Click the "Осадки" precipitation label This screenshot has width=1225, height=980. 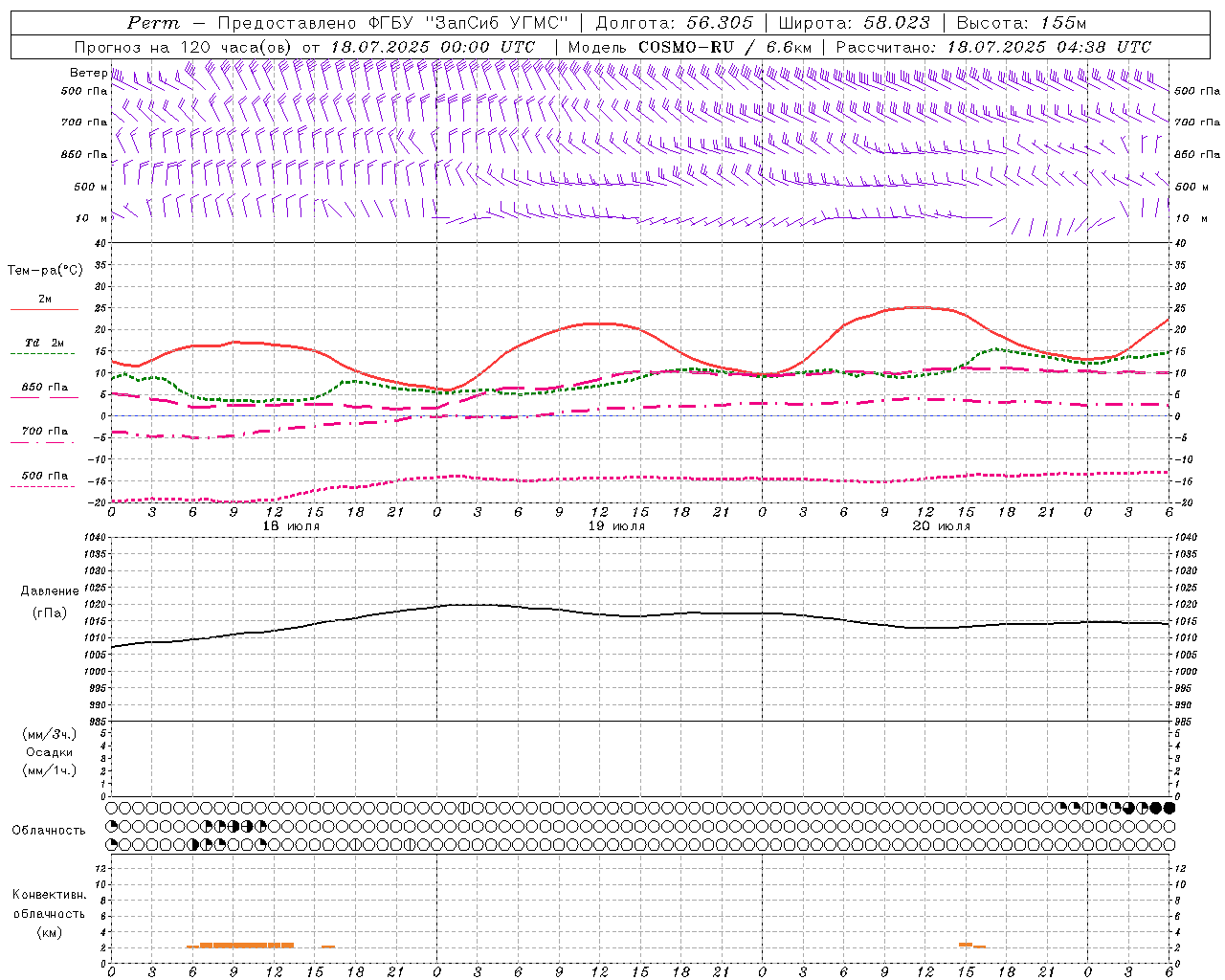coord(50,752)
